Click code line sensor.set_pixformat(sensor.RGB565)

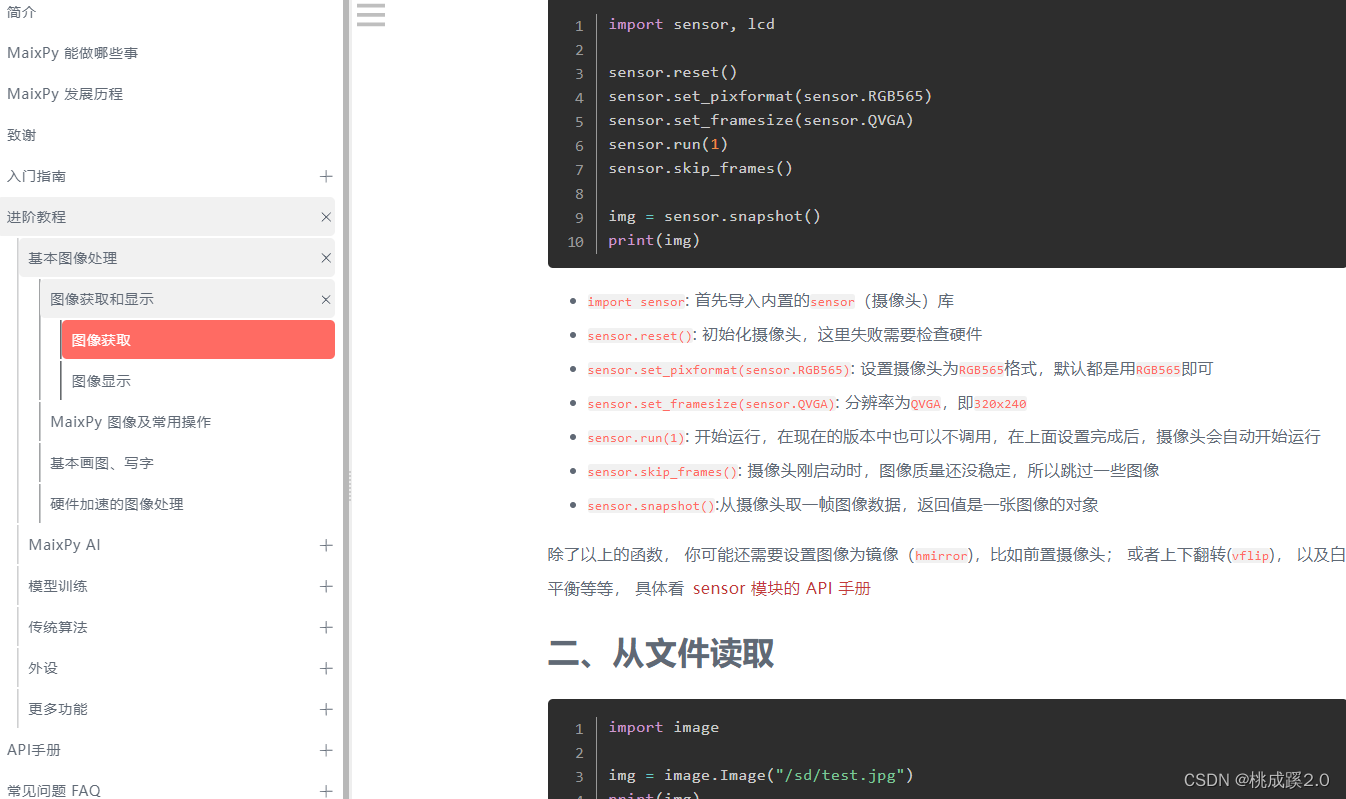click(x=770, y=96)
